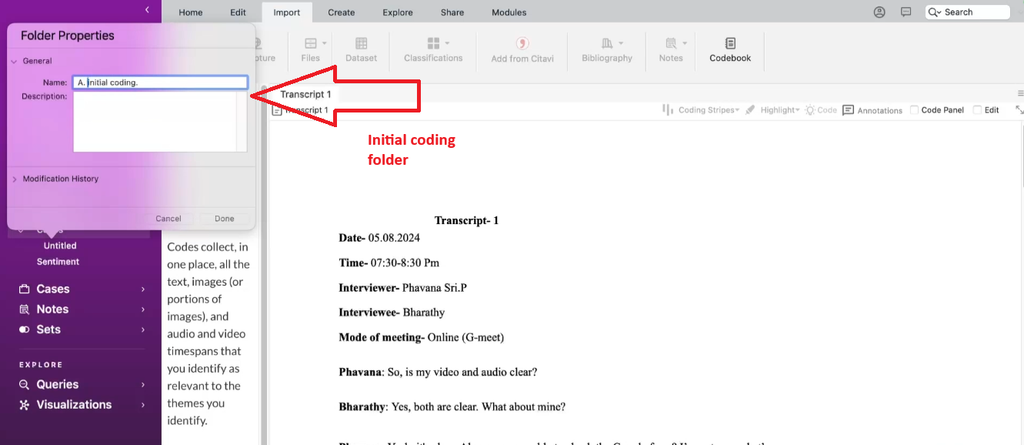1024x445 pixels.
Task: Select the Import ribbon tab
Action: [x=287, y=12]
